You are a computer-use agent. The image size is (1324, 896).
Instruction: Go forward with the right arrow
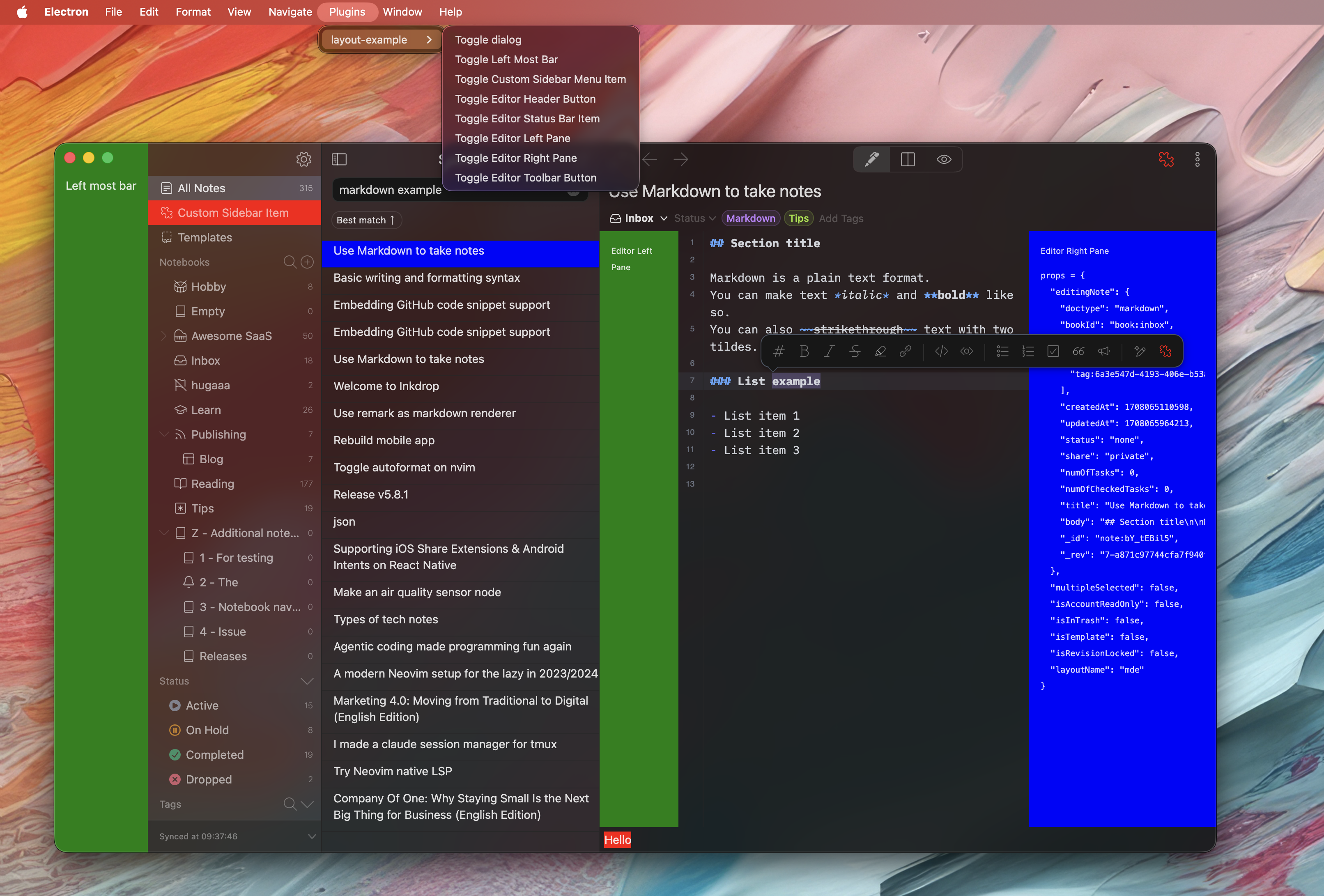[681, 159]
